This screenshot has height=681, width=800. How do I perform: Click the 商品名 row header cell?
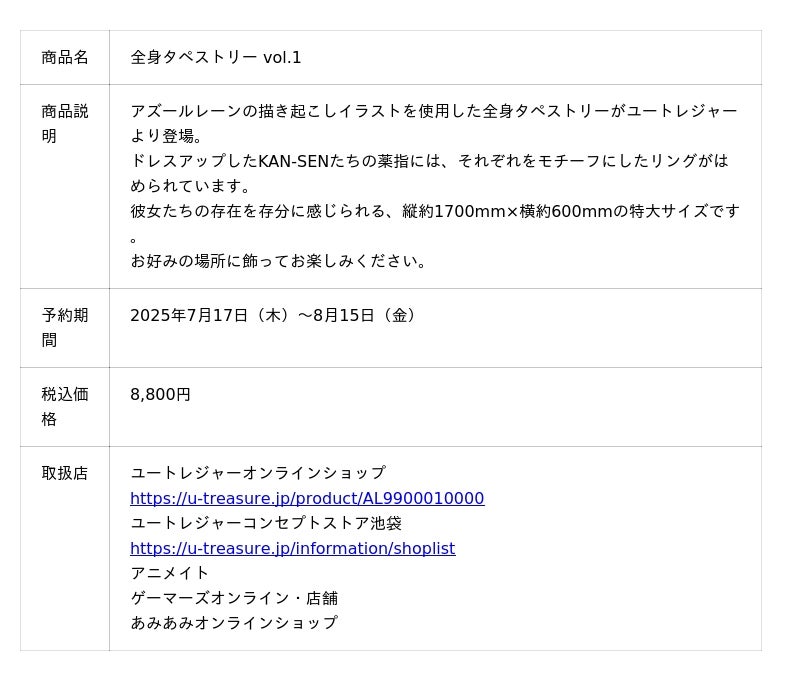point(65,58)
